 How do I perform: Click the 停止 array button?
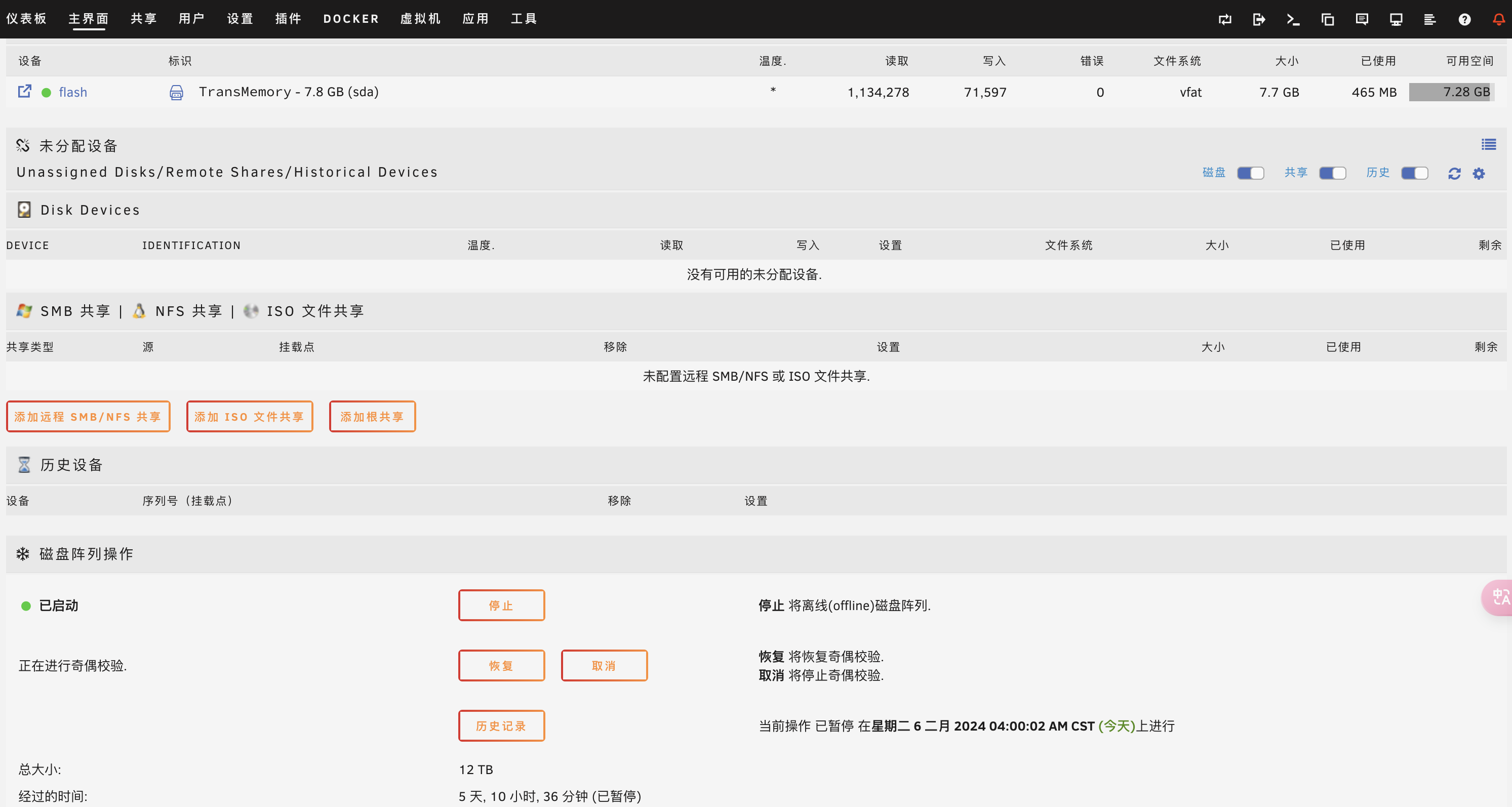click(x=501, y=605)
